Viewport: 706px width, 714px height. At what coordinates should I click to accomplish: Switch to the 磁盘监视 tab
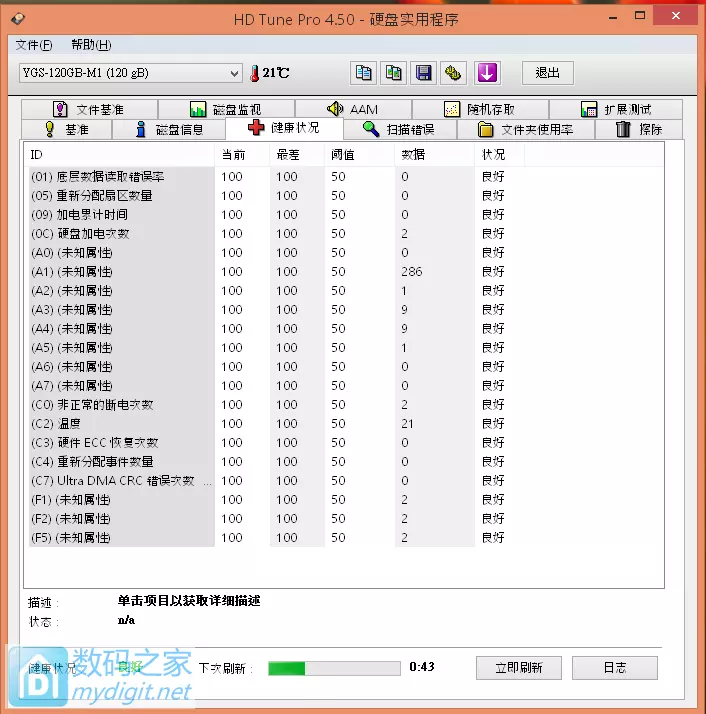226,109
